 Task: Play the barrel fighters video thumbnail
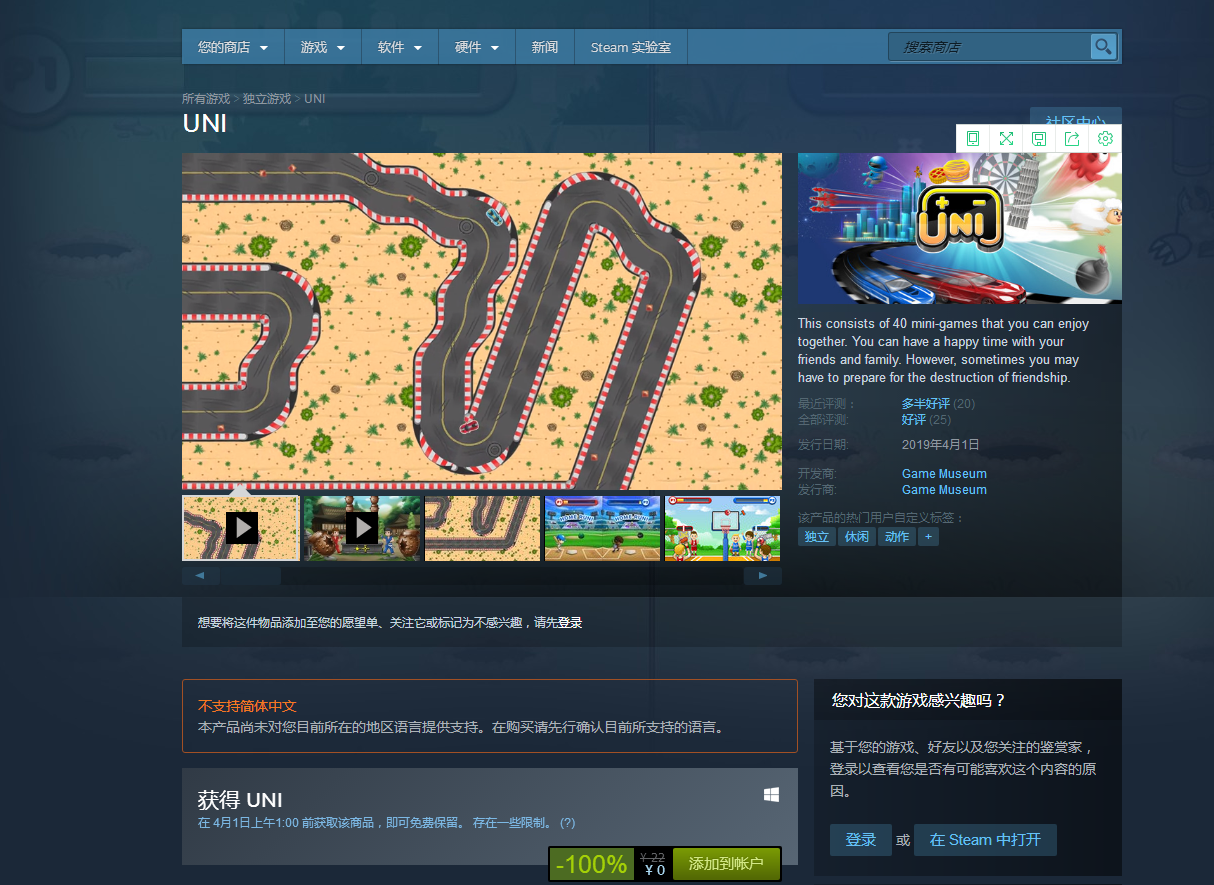click(362, 528)
